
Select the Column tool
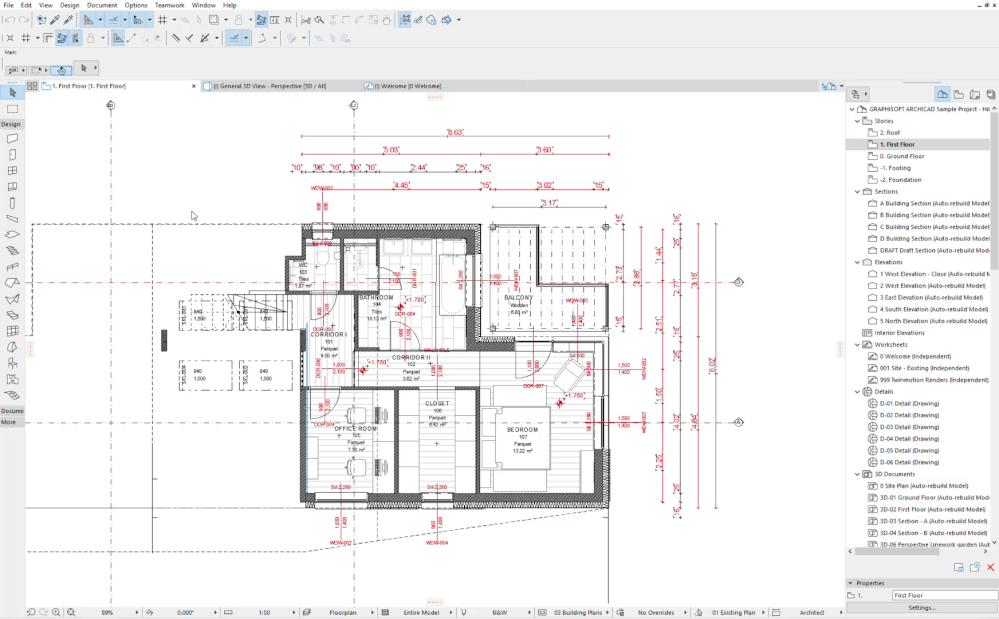(x=12, y=203)
